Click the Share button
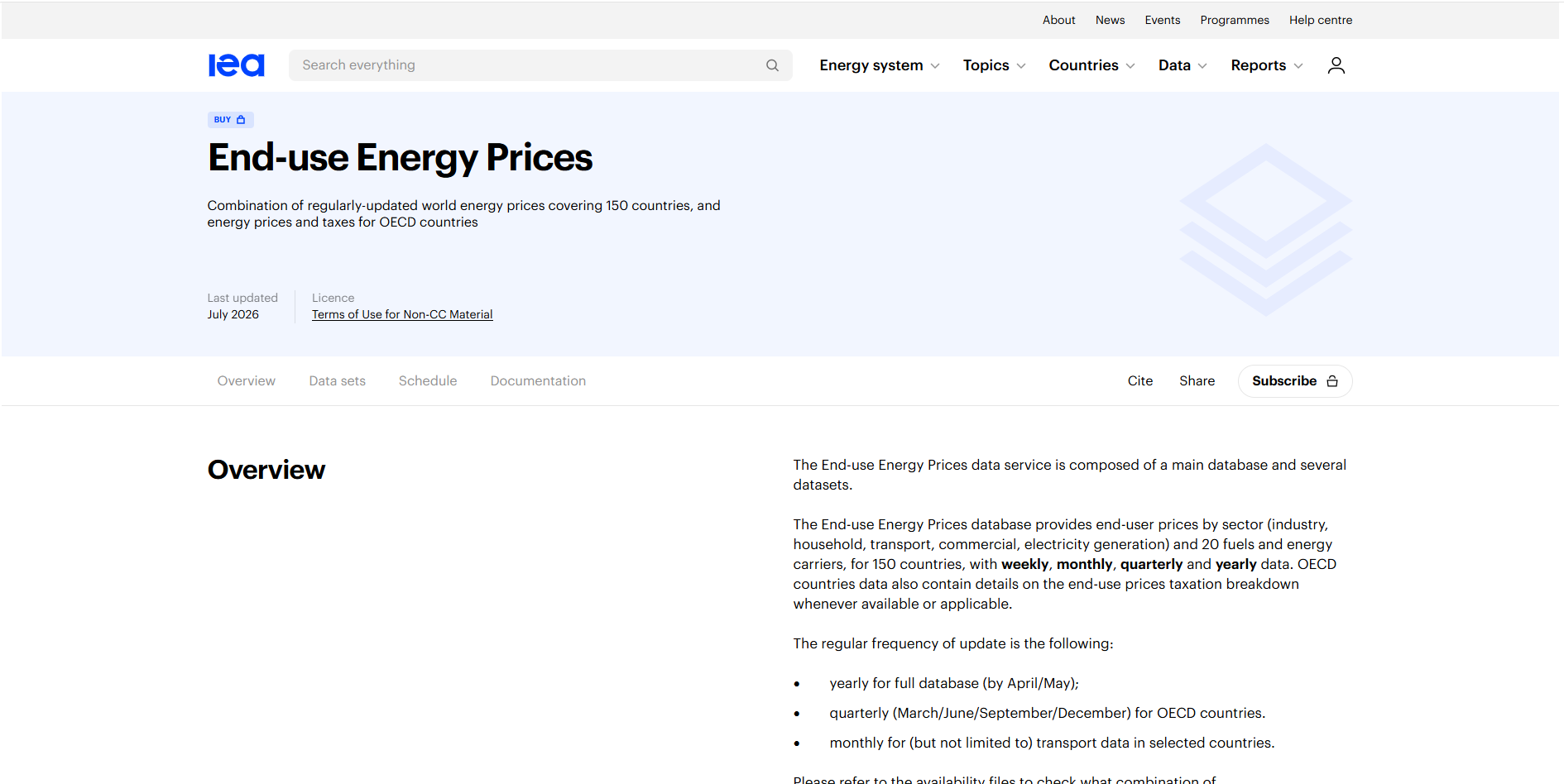The image size is (1564, 784). pyautogui.click(x=1197, y=381)
